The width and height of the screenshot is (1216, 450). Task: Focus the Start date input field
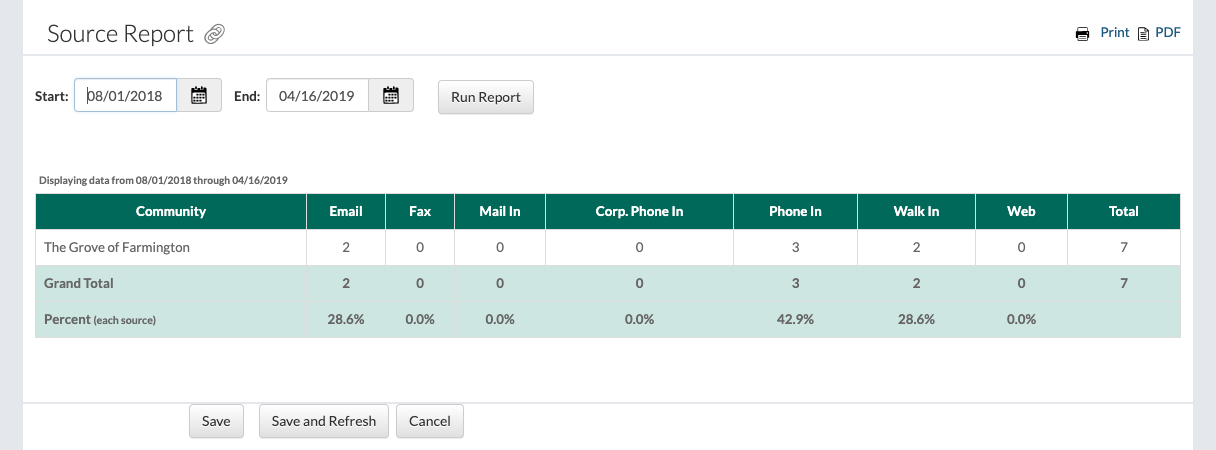(x=126, y=96)
